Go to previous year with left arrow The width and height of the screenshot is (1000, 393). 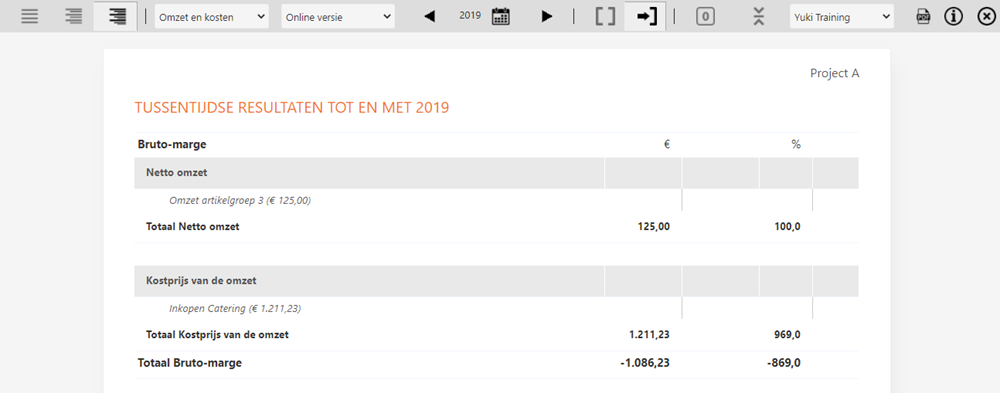click(x=430, y=17)
